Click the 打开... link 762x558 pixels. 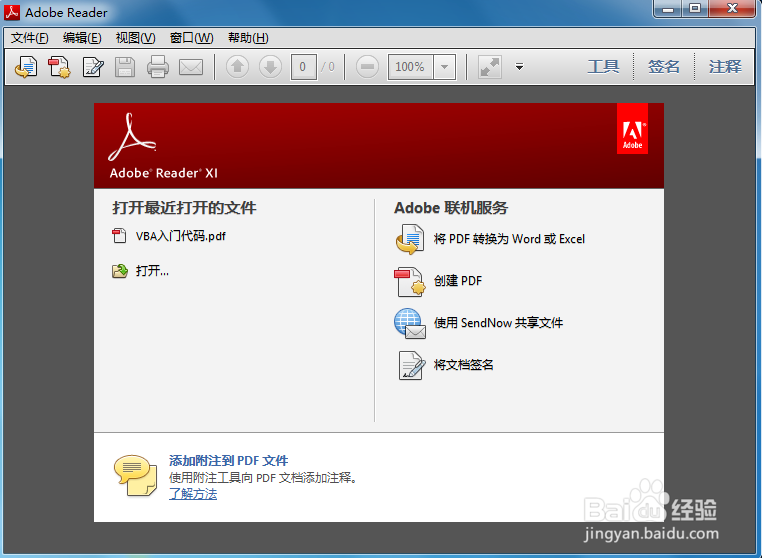coord(152,271)
